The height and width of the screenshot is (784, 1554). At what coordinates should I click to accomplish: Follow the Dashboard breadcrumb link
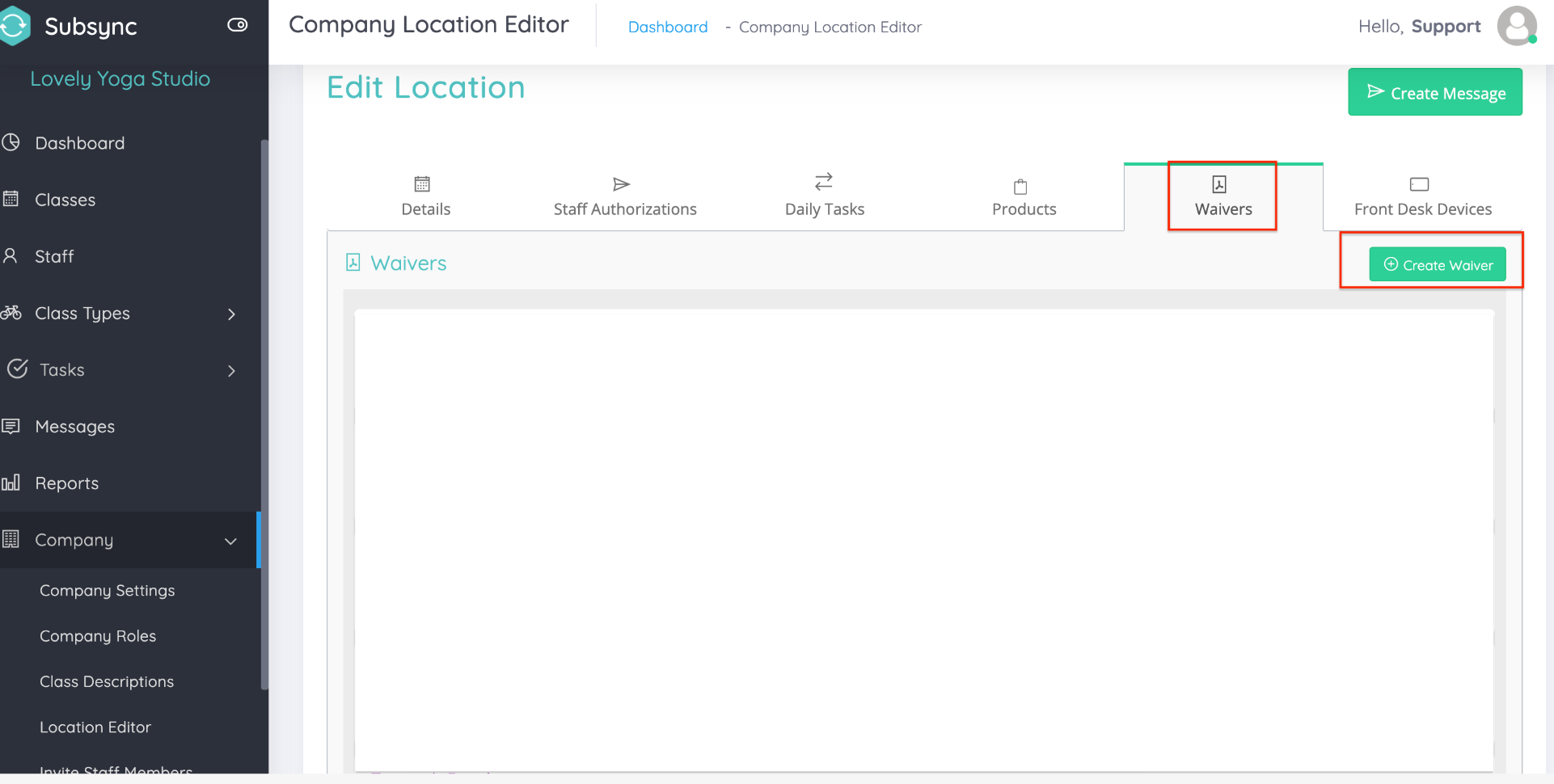pos(667,27)
